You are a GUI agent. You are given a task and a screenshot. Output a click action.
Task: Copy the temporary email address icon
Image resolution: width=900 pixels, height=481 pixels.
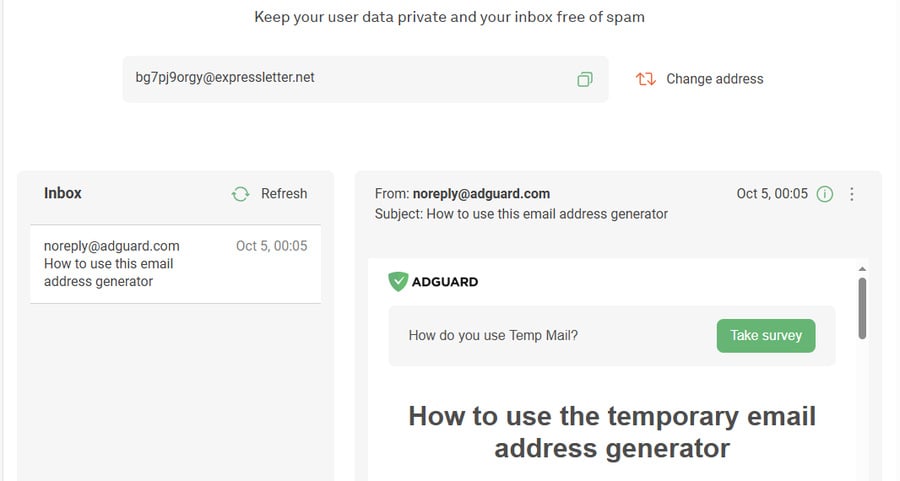(584, 79)
